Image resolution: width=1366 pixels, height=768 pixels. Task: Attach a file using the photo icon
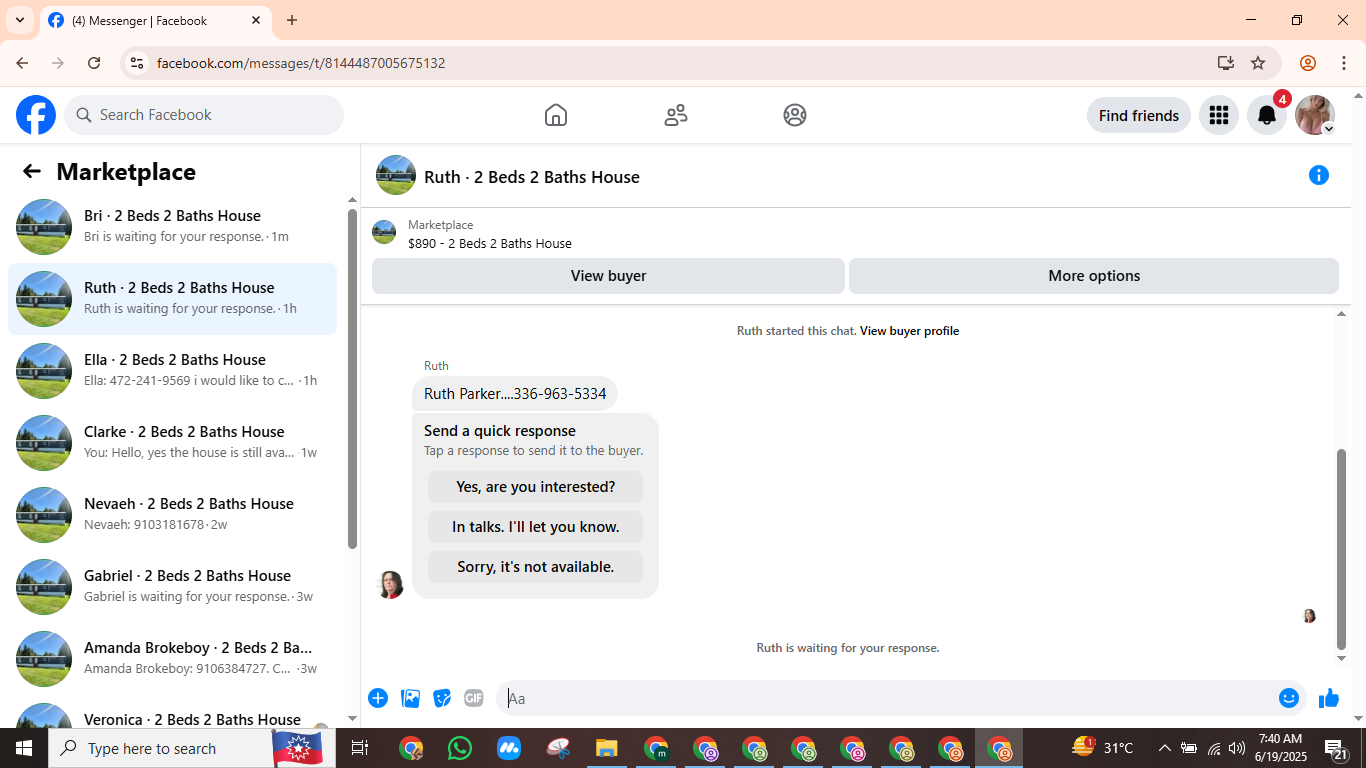(x=410, y=698)
